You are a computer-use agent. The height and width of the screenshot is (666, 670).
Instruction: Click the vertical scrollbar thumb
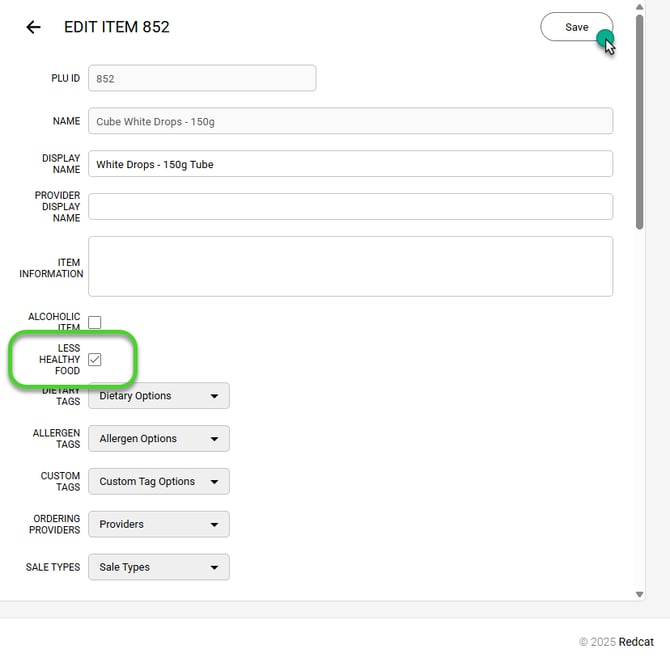[x=640, y=120]
